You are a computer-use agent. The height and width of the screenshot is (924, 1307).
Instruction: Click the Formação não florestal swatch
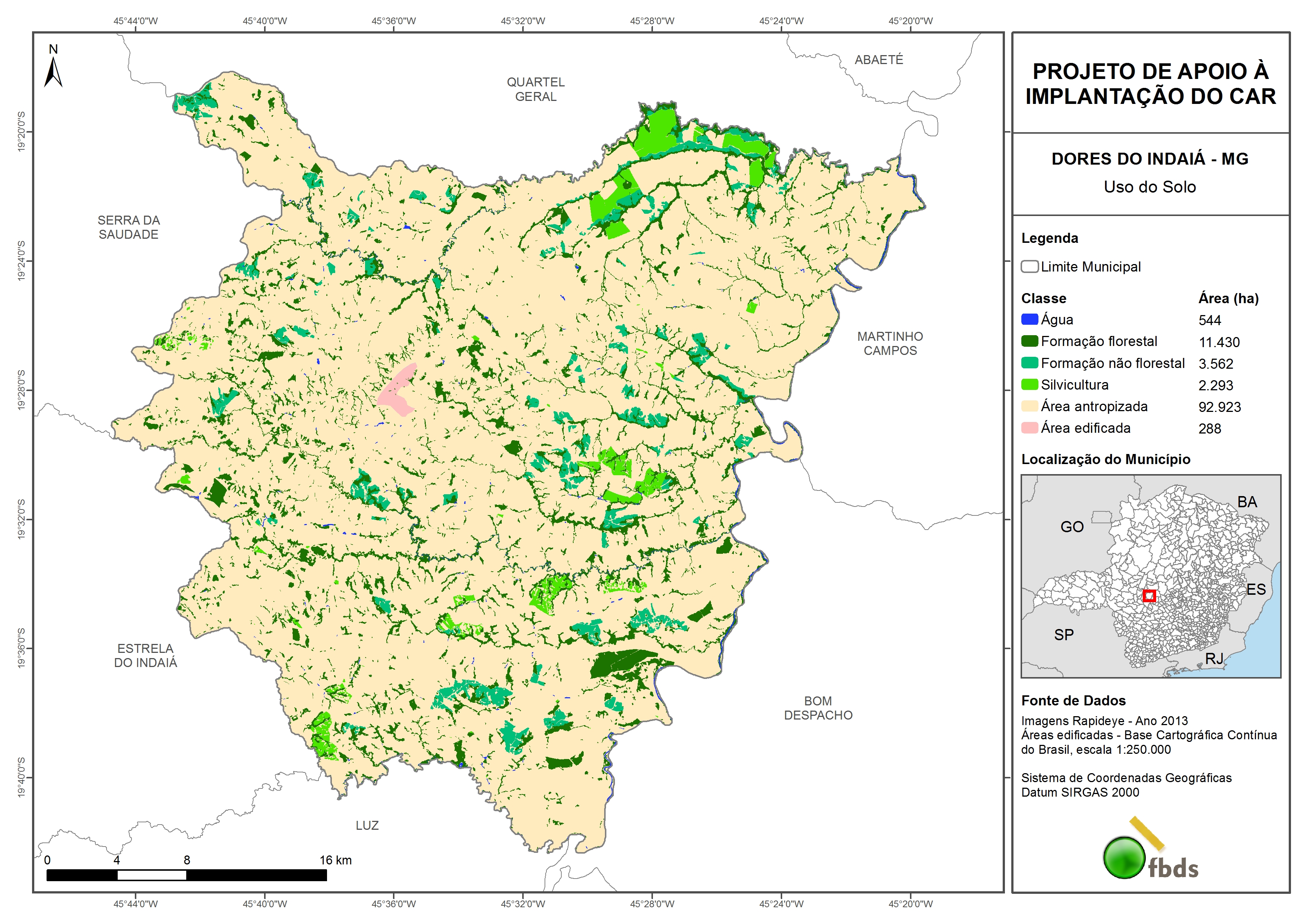1029,363
